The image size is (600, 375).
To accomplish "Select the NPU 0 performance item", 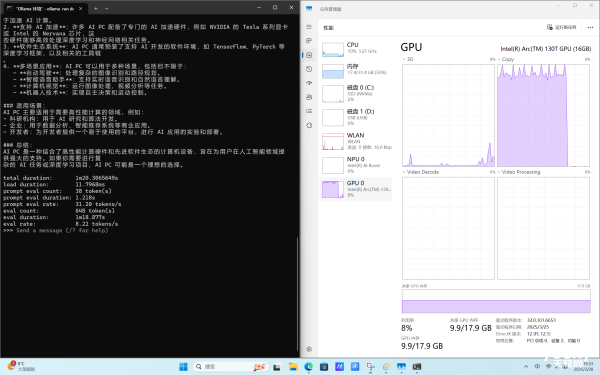I will click(x=356, y=165).
